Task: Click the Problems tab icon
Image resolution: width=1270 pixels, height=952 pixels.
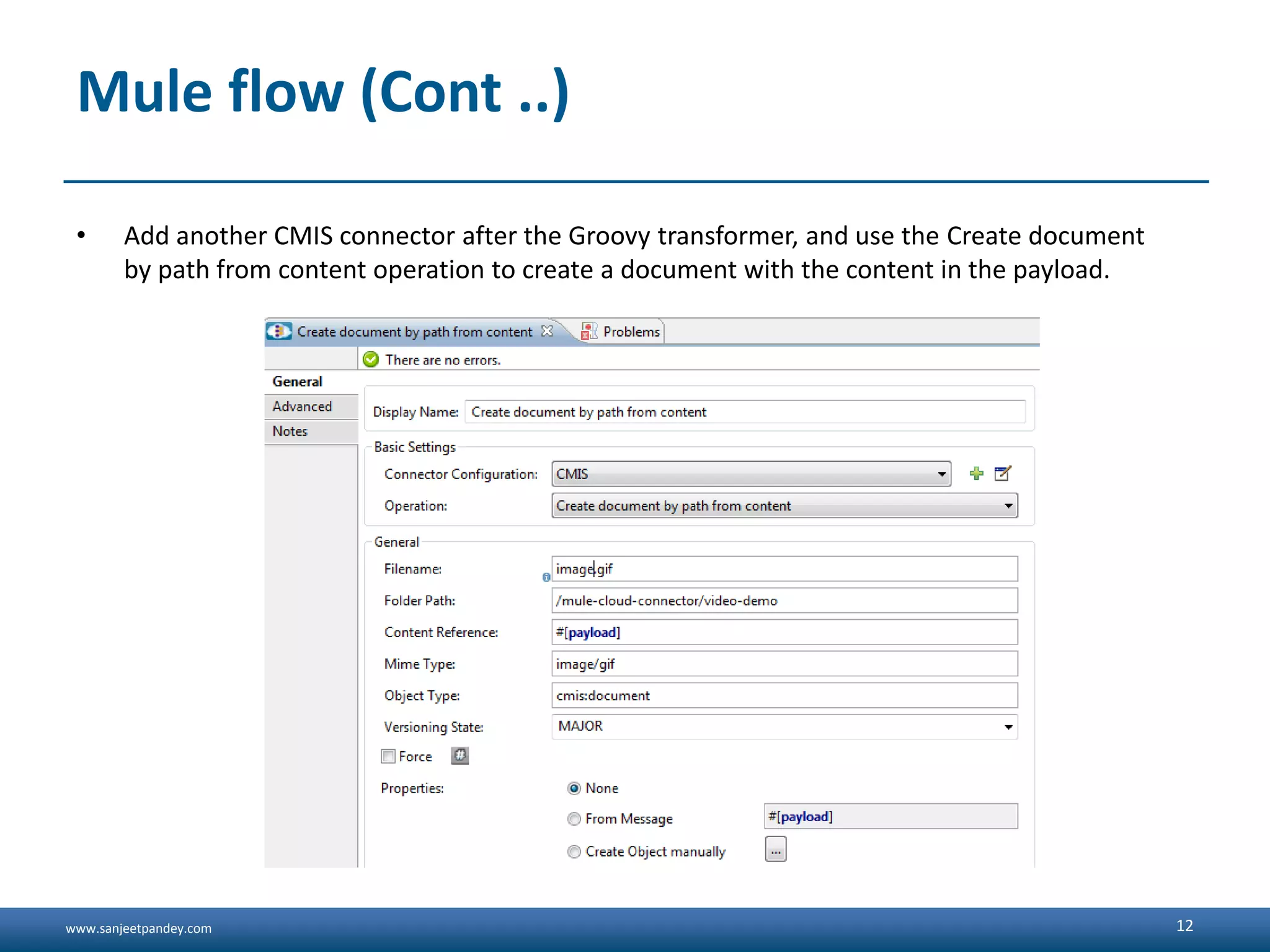Action: pyautogui.click(x=588, y=332)
